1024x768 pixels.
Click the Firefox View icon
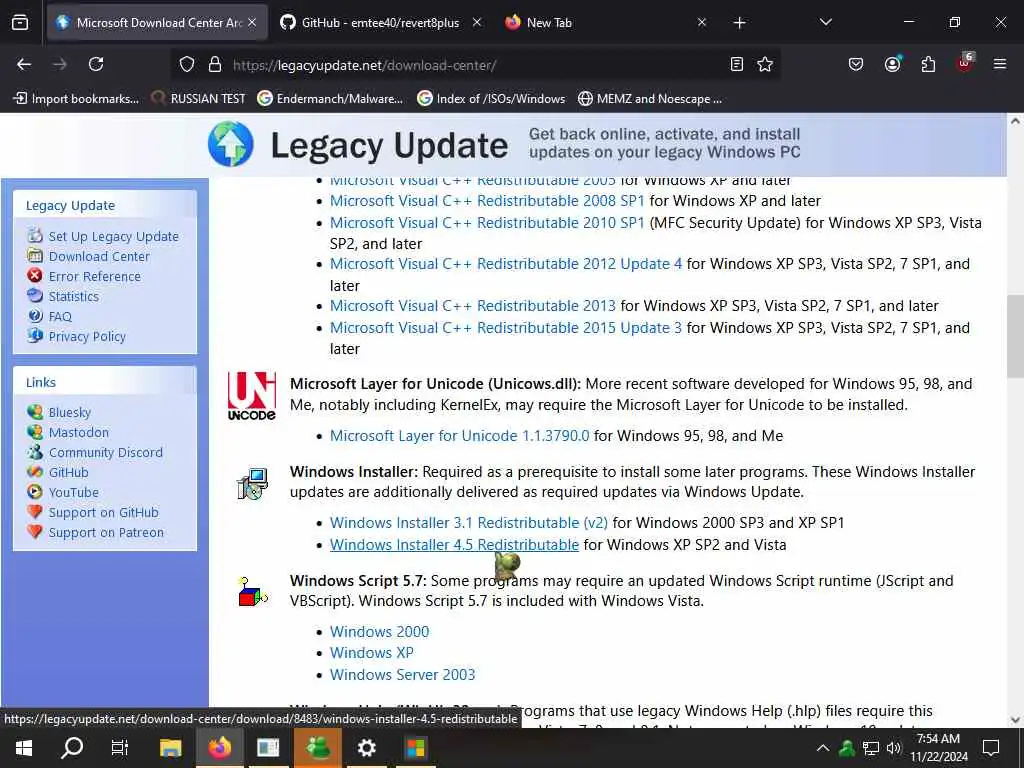pos(20,23)
